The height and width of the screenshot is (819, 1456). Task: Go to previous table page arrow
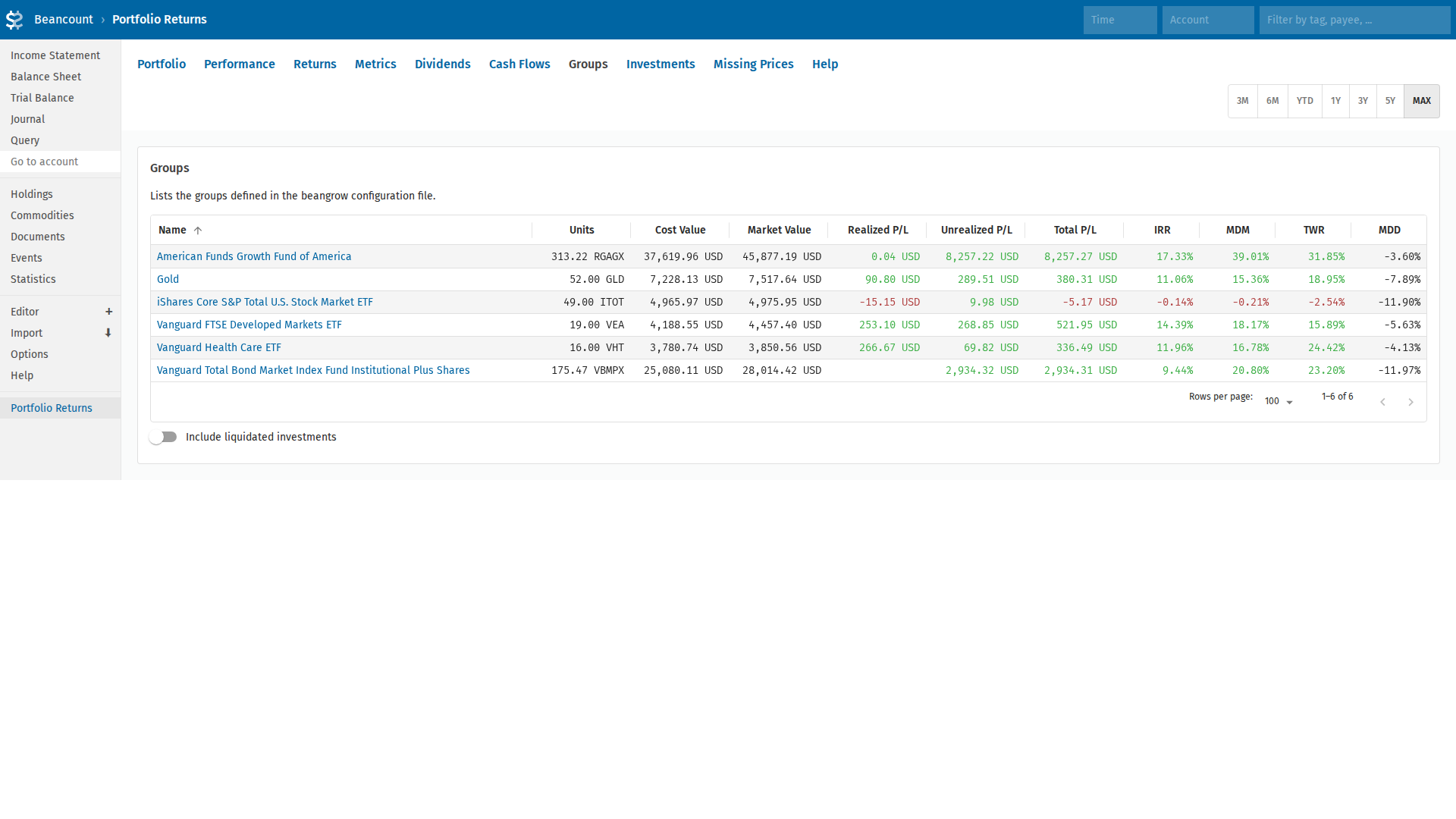(1382, 402)
